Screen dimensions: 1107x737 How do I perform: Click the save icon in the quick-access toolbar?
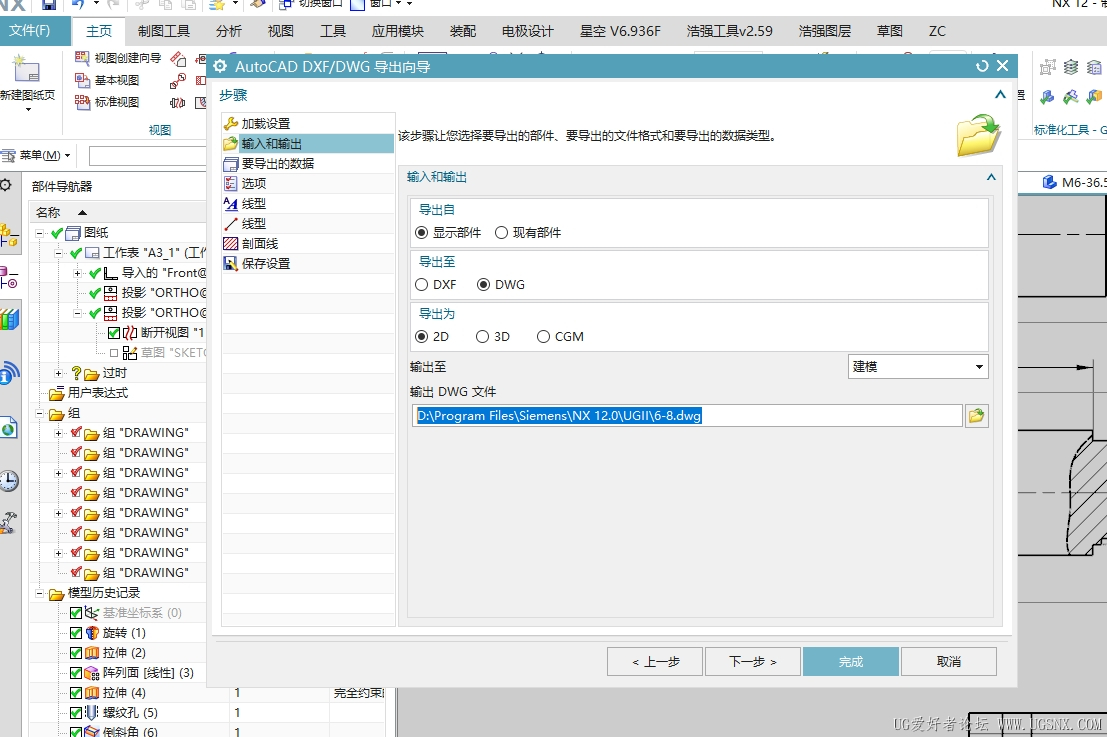(49, 4)
